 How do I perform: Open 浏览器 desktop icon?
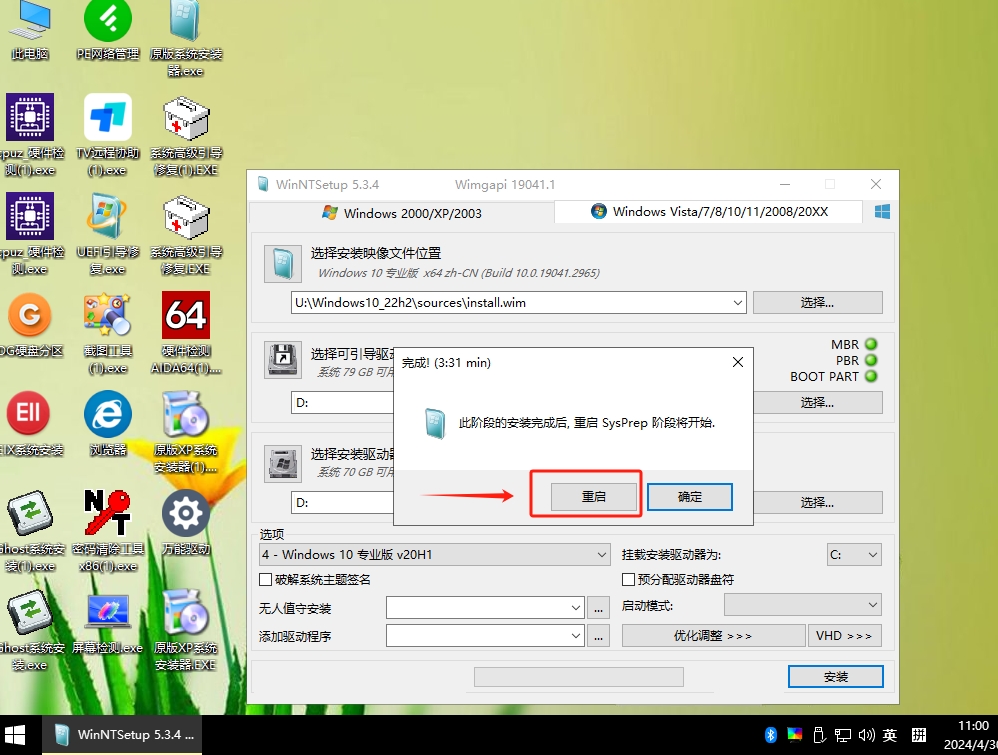pos(108,424)
